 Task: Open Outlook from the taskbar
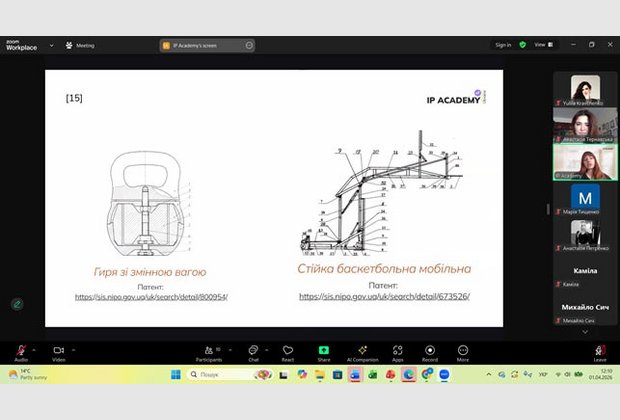tap(355, 374)
